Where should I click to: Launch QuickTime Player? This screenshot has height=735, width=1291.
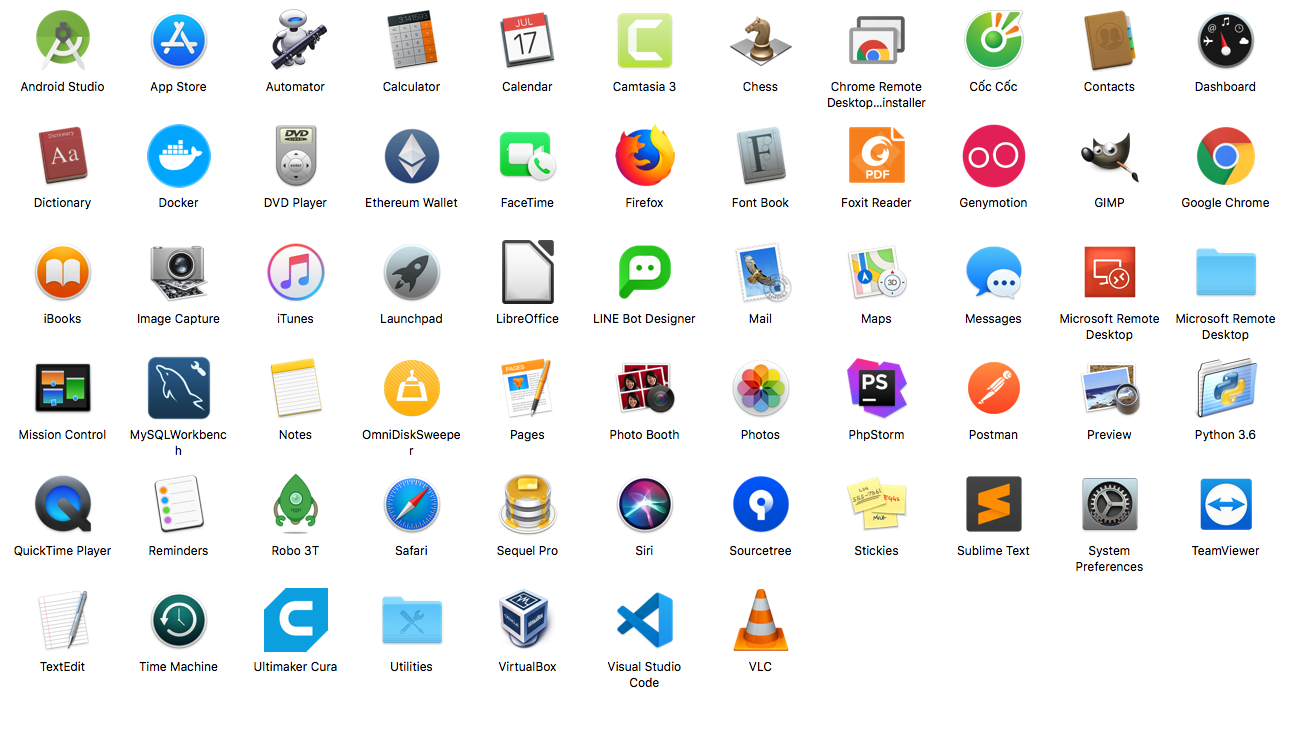pos(62,504)
